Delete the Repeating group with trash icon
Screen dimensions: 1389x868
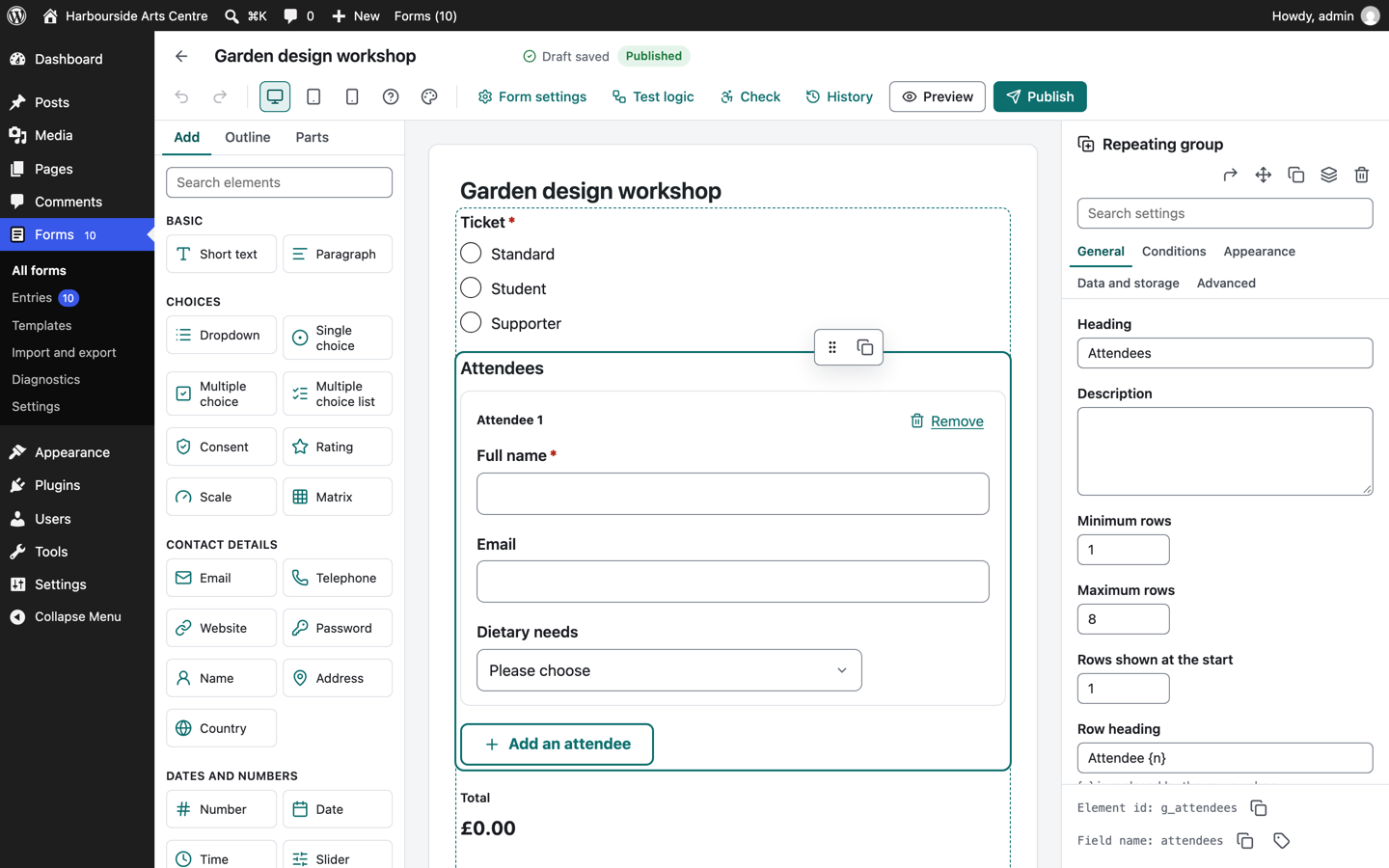point(1361,175)
